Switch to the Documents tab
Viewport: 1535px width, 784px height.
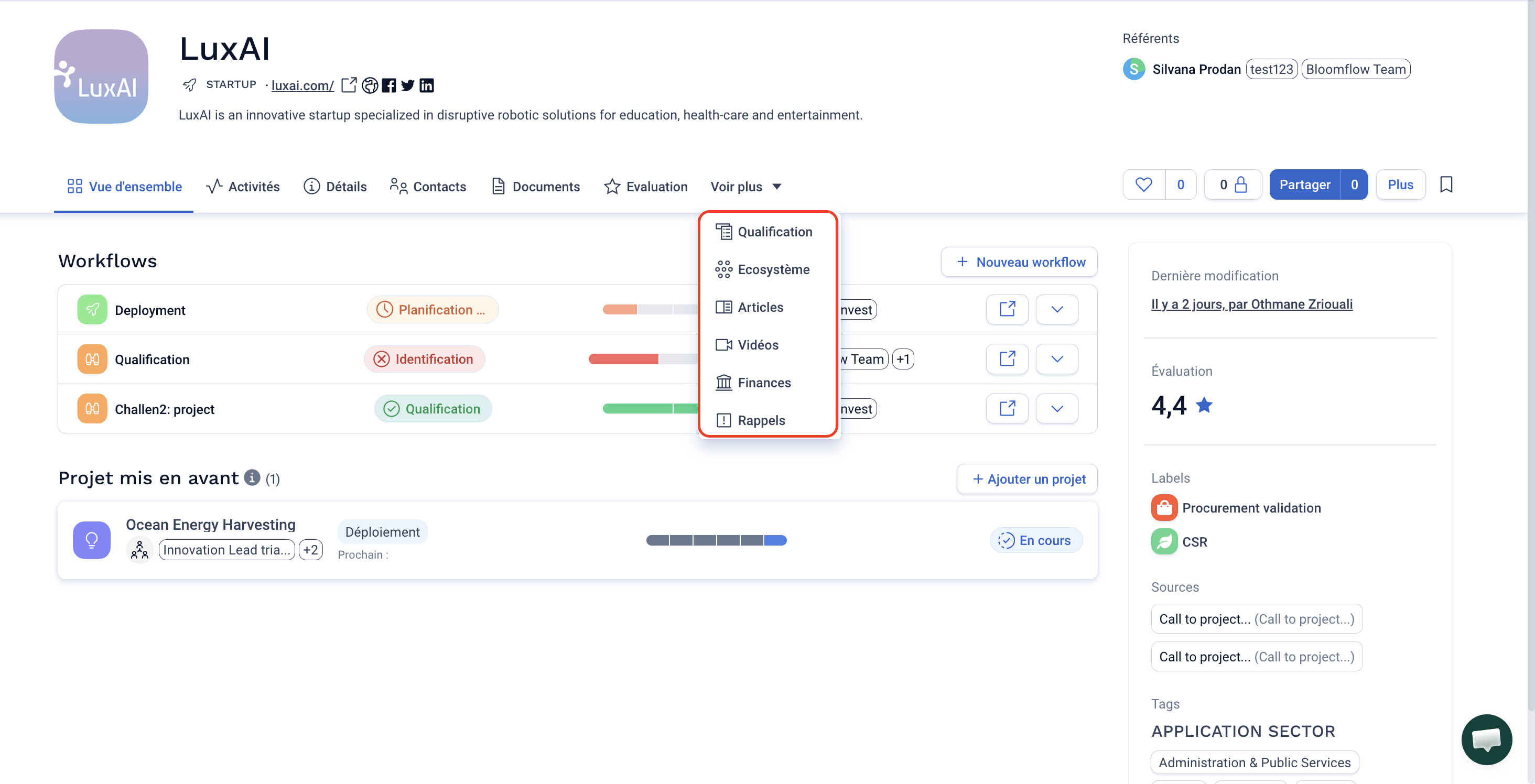tap(536, 187)
